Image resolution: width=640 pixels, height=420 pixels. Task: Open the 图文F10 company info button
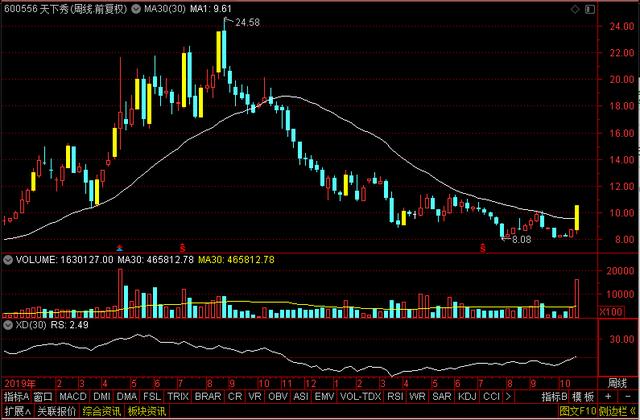[x=577, y=411]
